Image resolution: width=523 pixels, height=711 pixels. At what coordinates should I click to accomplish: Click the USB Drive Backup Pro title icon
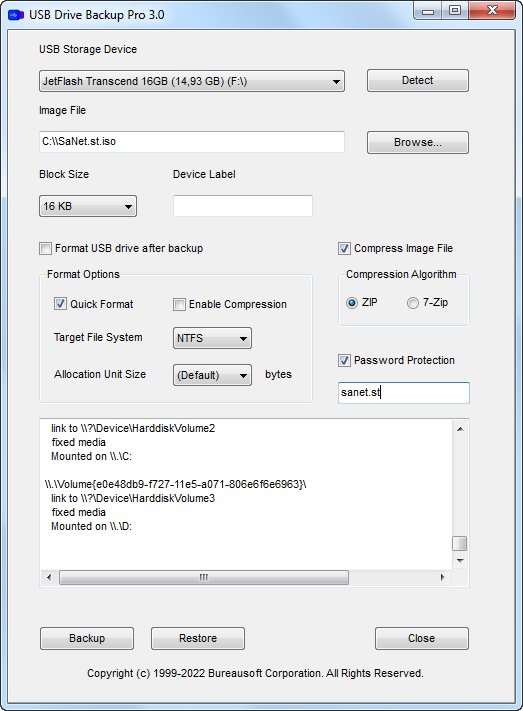[16, 15]
